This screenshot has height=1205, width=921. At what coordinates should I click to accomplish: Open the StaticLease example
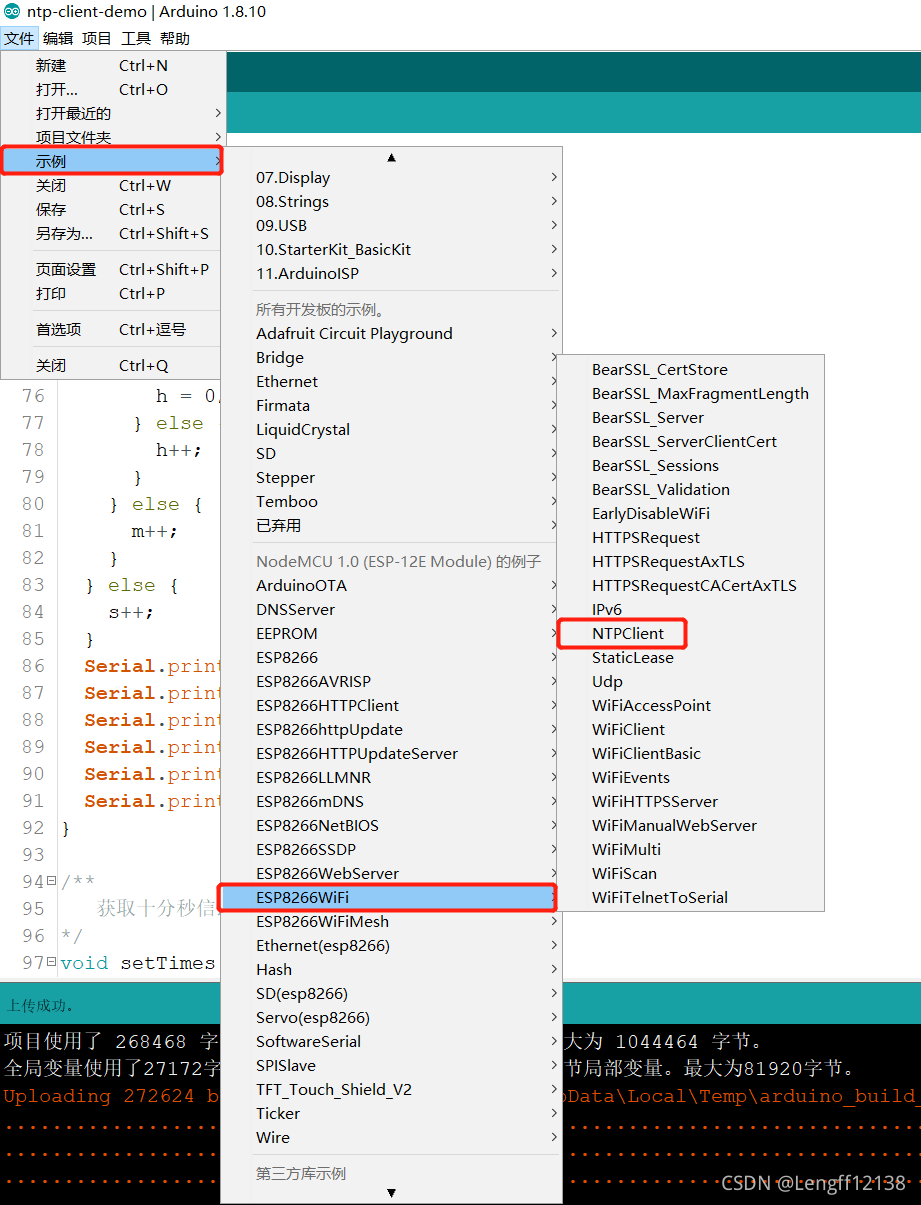click(x=690, y=657)
